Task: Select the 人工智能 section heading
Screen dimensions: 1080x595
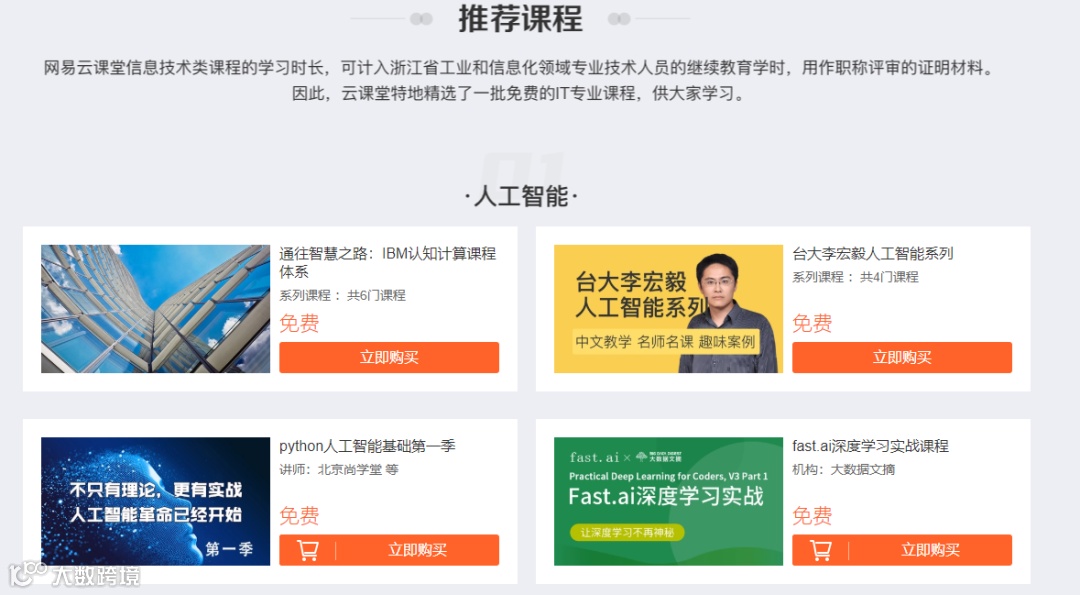Action: coord(521,196)
